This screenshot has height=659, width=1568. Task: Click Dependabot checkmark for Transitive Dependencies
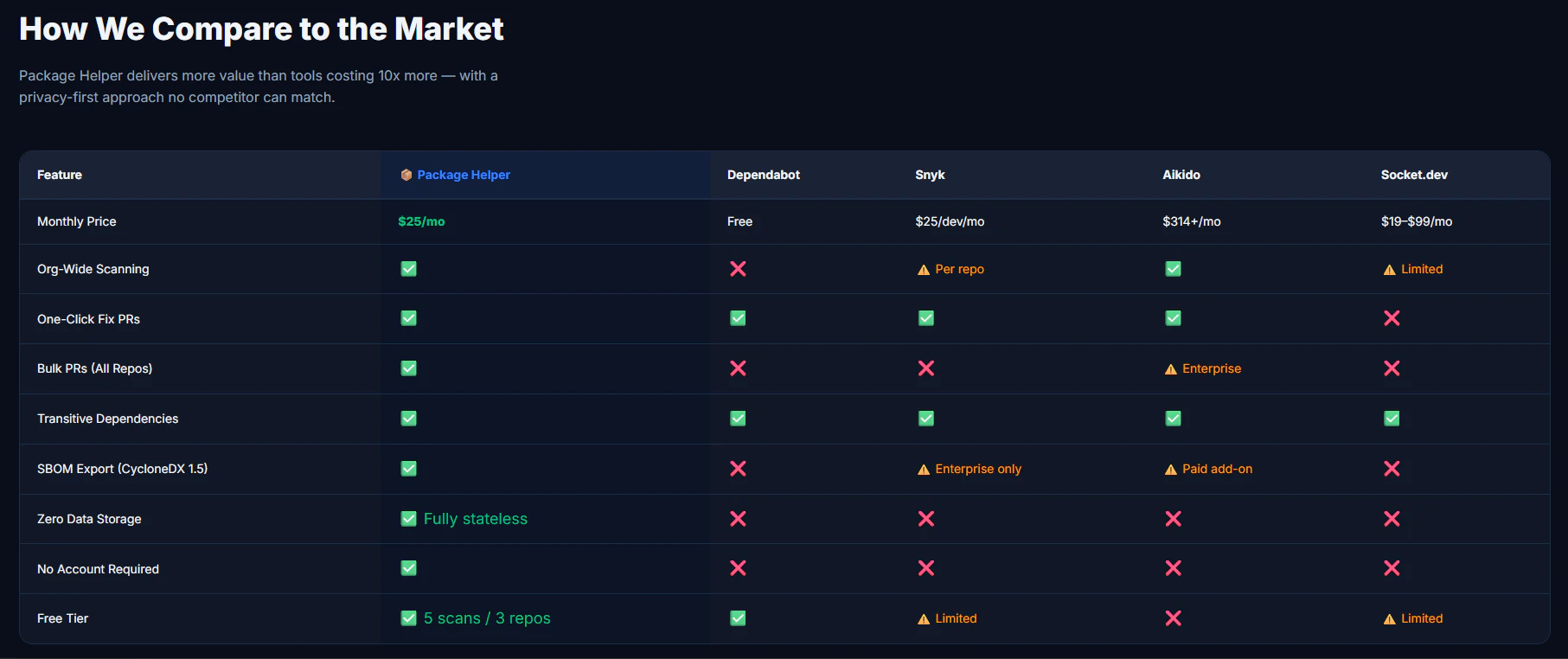(738, 419)
